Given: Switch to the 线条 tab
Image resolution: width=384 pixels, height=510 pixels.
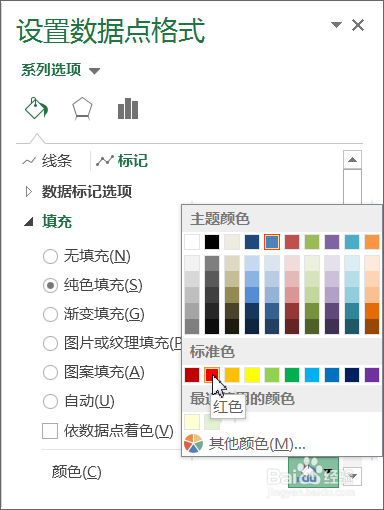Looking at the screenshot, I should (47, 161).
